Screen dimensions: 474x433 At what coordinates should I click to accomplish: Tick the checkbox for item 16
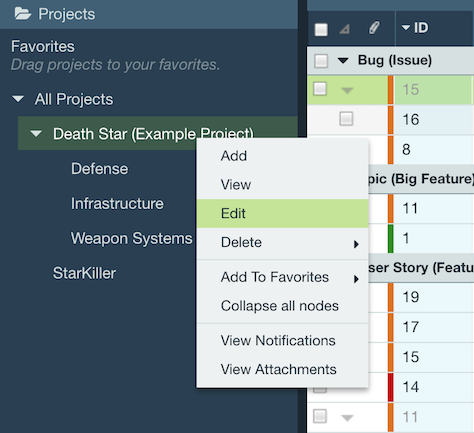click(x=346, y=119)
